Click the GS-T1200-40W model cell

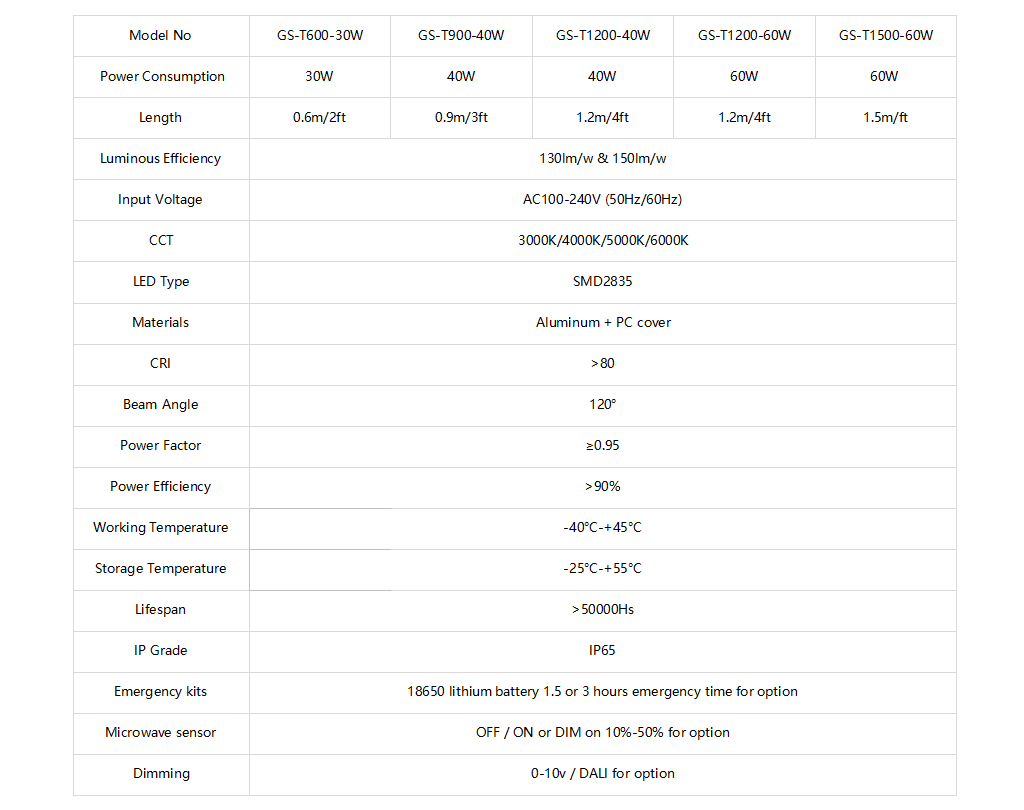(x=603, y=35)
